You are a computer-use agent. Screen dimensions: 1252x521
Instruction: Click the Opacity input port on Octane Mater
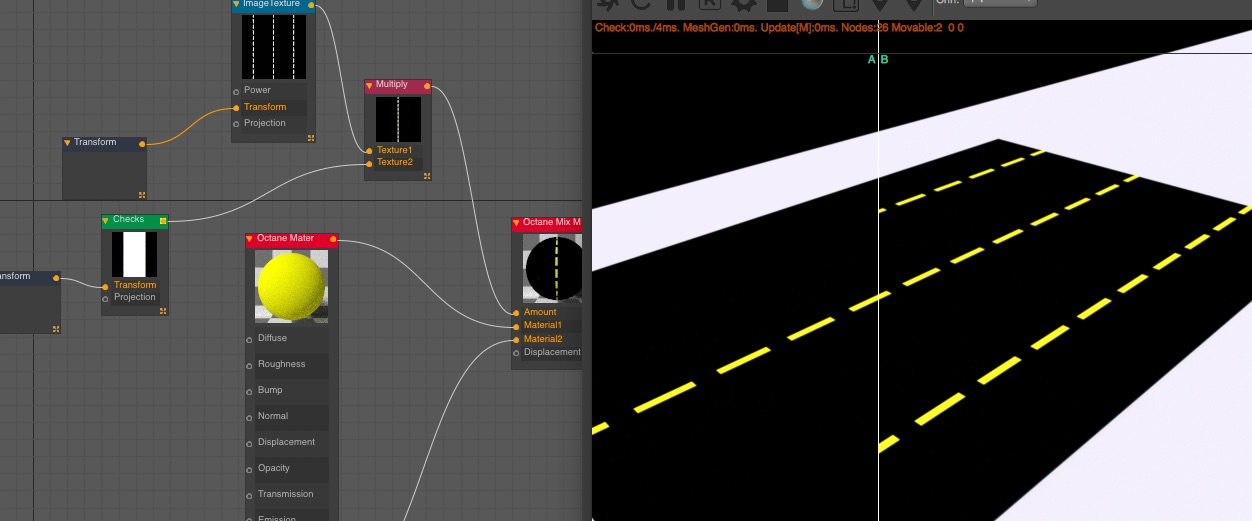pyautogui.click(x=250, y=469)
